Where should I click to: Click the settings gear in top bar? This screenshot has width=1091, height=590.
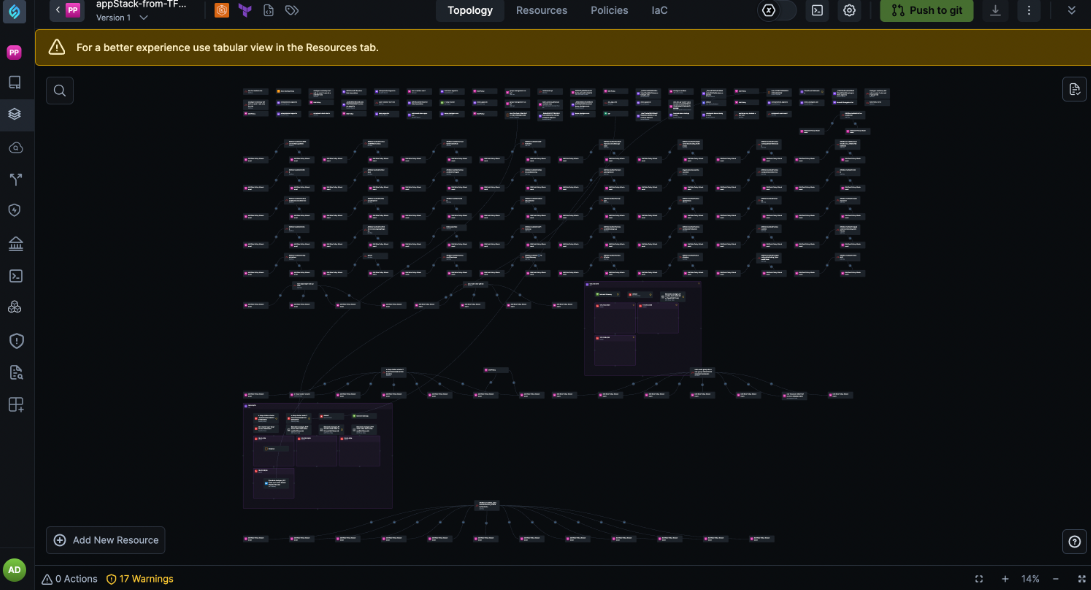pyautogui.click(x=849, y=10)
